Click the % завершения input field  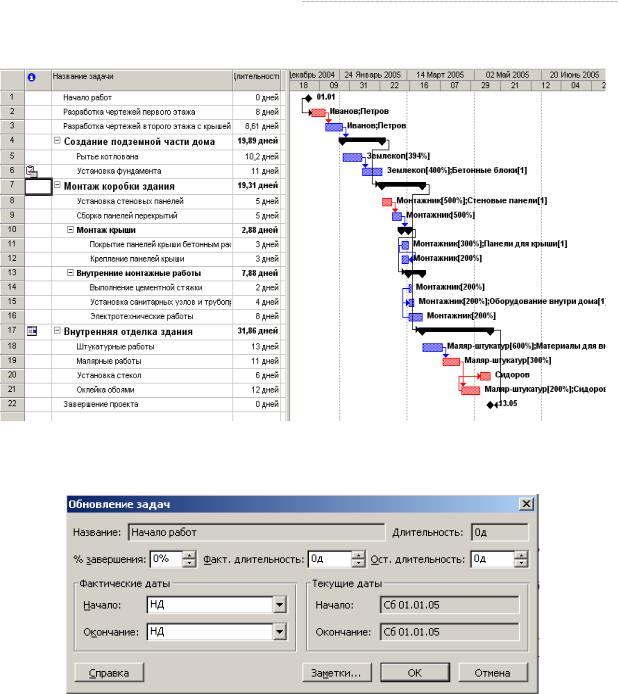[166, 559]
